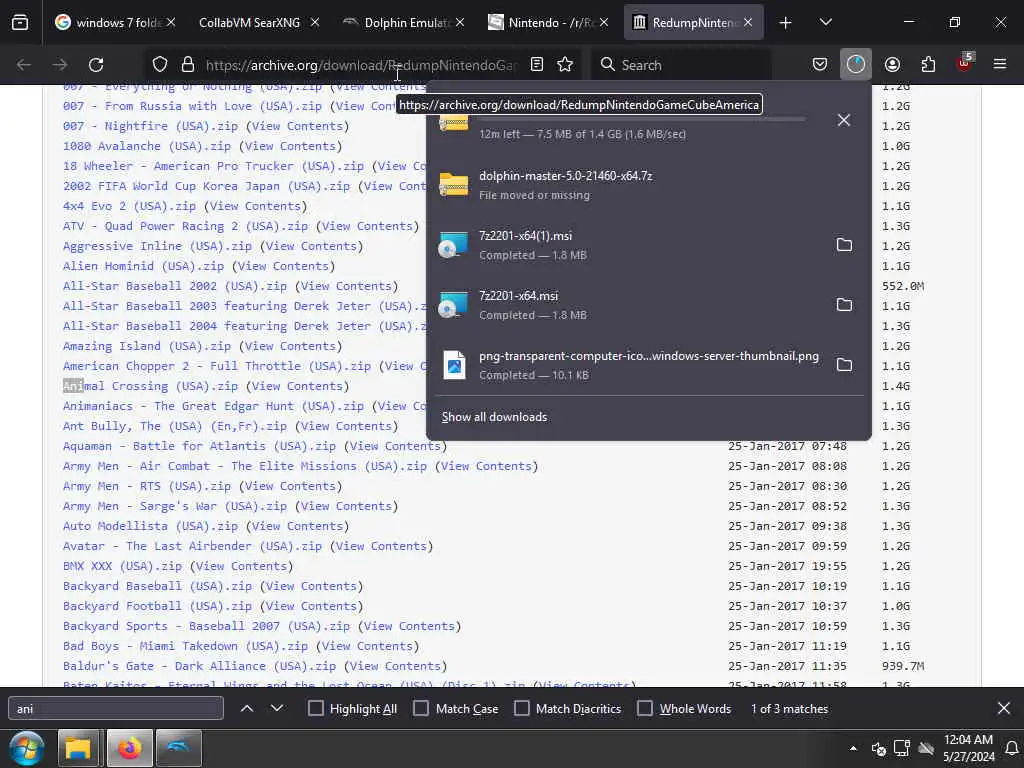The width and height of the screenshot is (1024, 768).
Task: Open notifications bell in system tray
Action: click(1012, 748)
